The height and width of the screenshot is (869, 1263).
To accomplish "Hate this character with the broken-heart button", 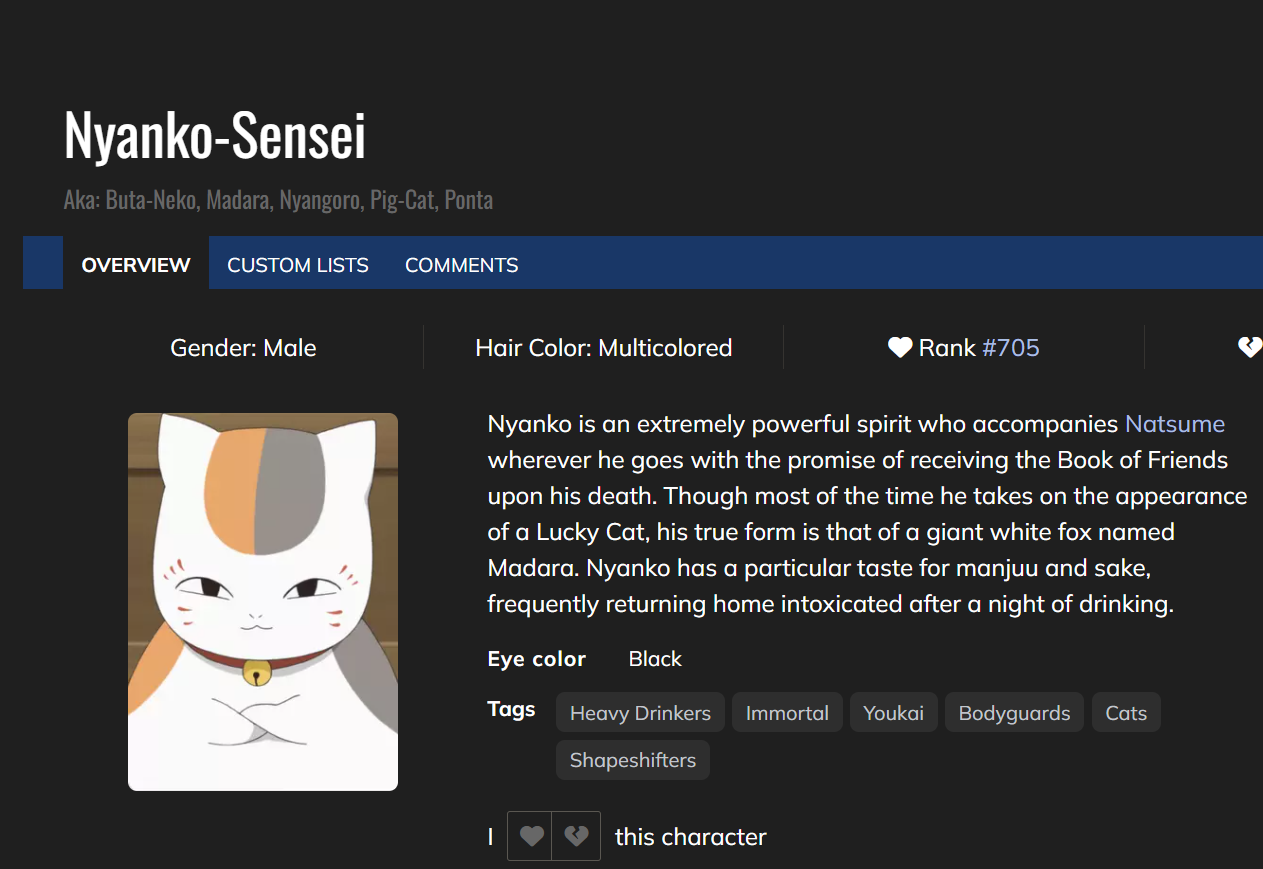I will point(576,836).
